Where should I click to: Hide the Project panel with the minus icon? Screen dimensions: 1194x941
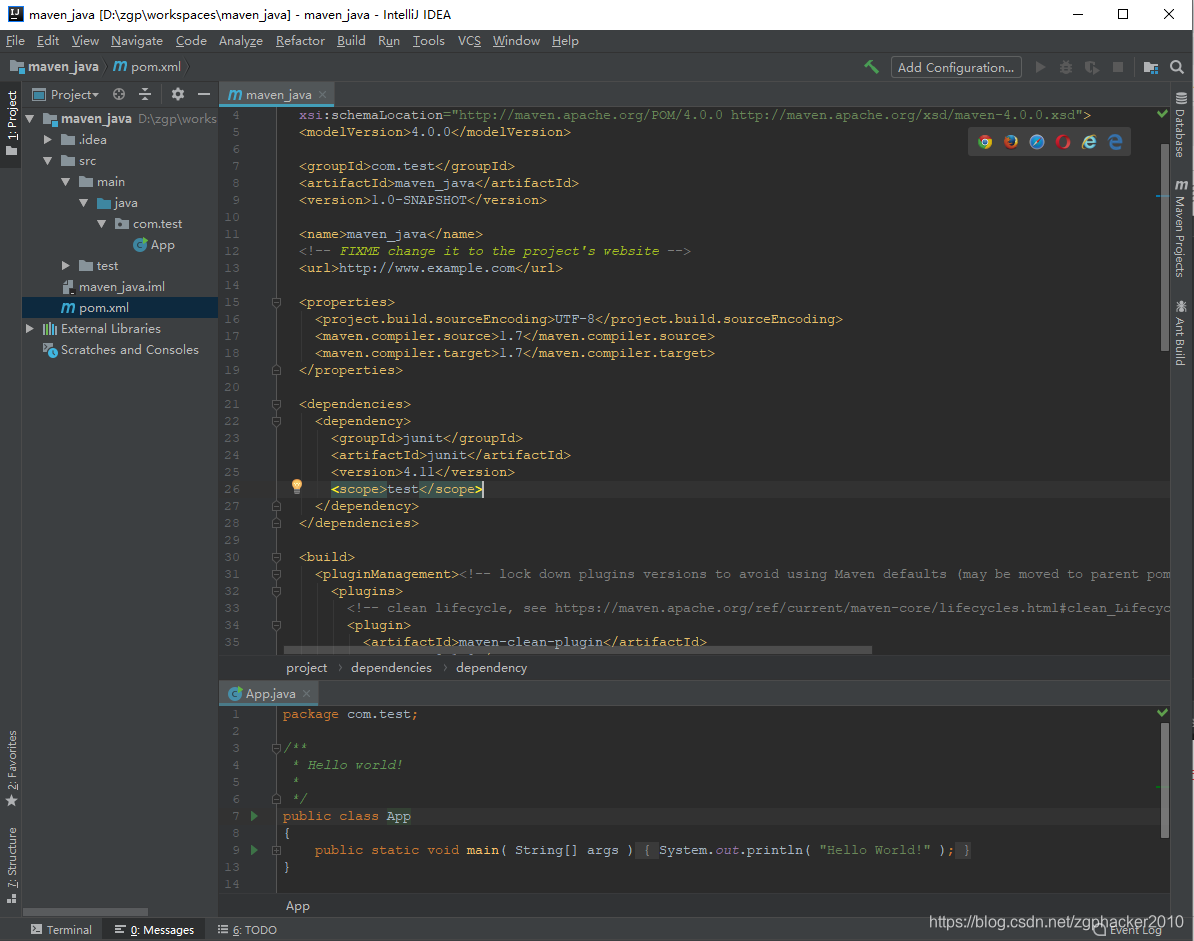[203, 94]
